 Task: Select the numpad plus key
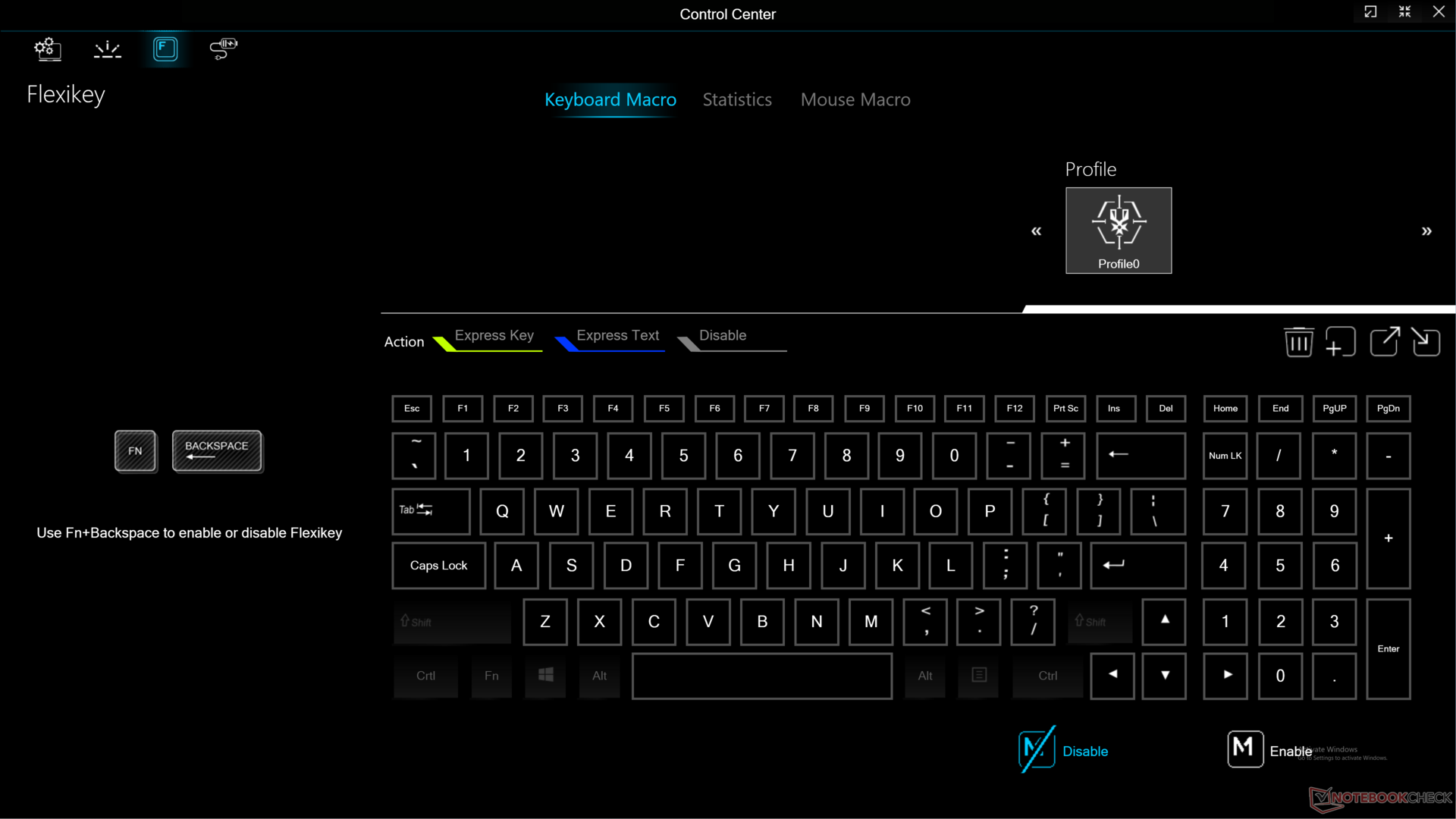[x=1388, y=538]
